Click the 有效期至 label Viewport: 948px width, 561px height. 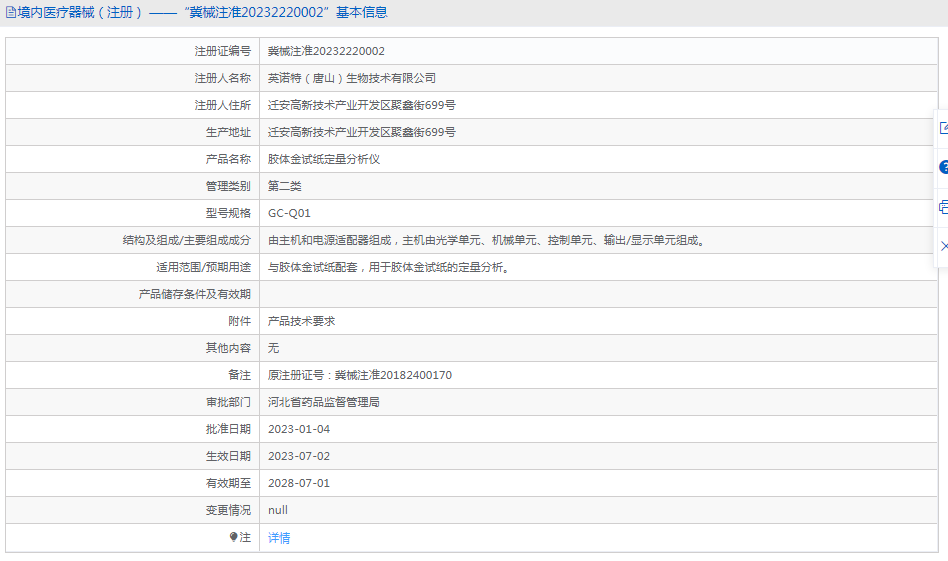pos(228,483)
